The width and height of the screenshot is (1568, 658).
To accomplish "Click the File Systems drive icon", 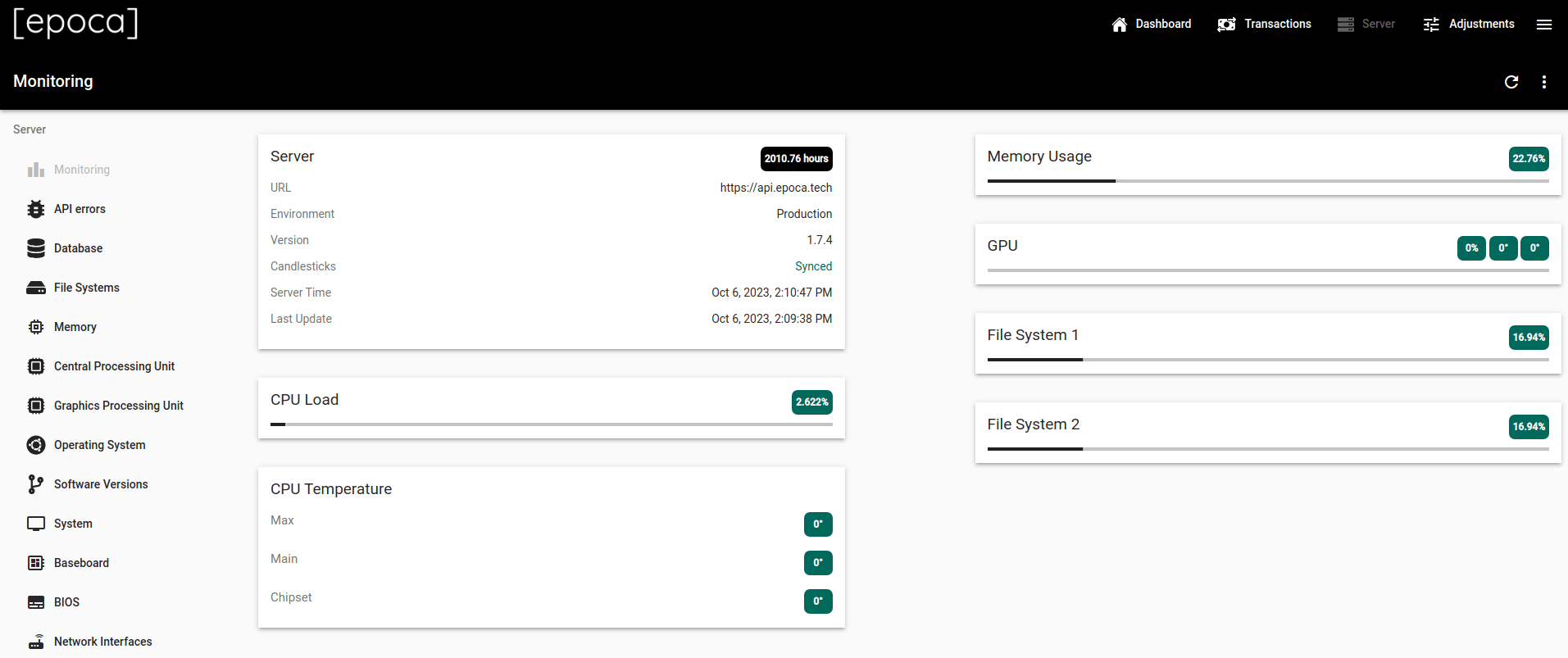I will point(36,288).
